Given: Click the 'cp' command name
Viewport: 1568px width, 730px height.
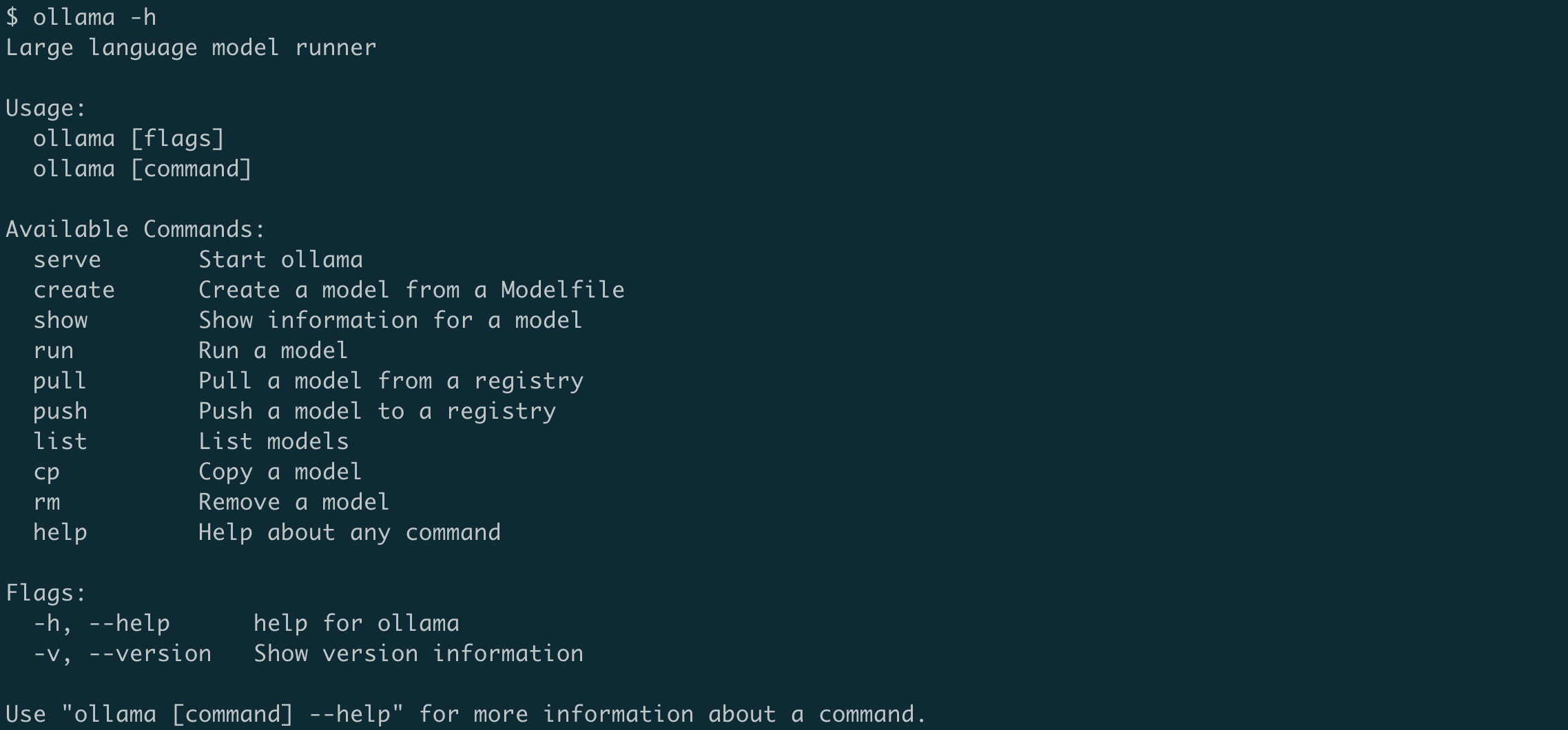Looking at the screenshot, I should (x=46, y=472).
